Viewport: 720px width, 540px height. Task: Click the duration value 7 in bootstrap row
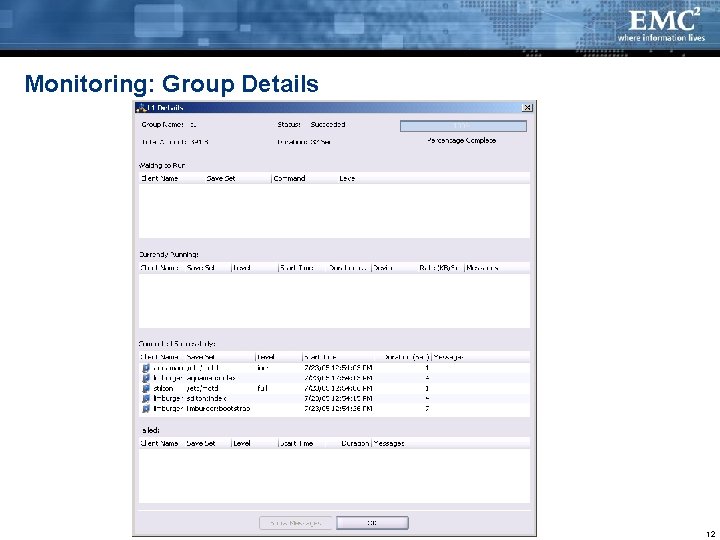(x=427, y=409)
